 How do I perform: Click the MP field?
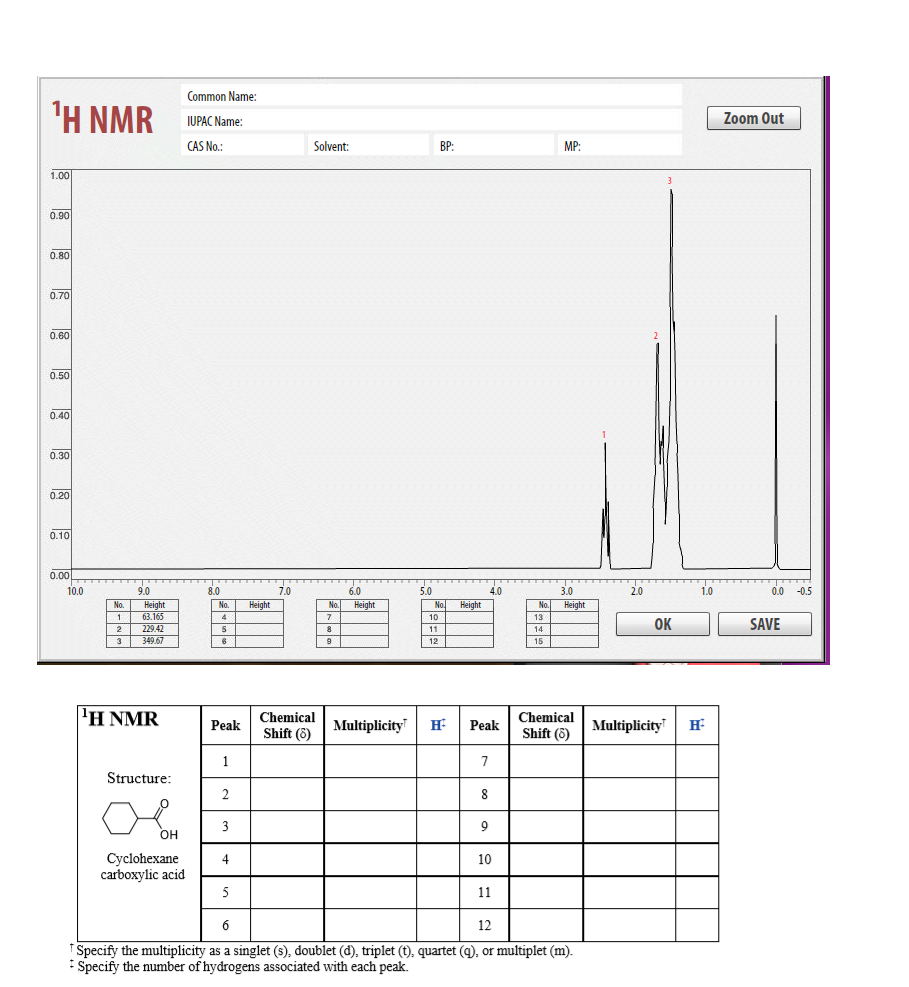pyautogui.click(x=620, y=145)
